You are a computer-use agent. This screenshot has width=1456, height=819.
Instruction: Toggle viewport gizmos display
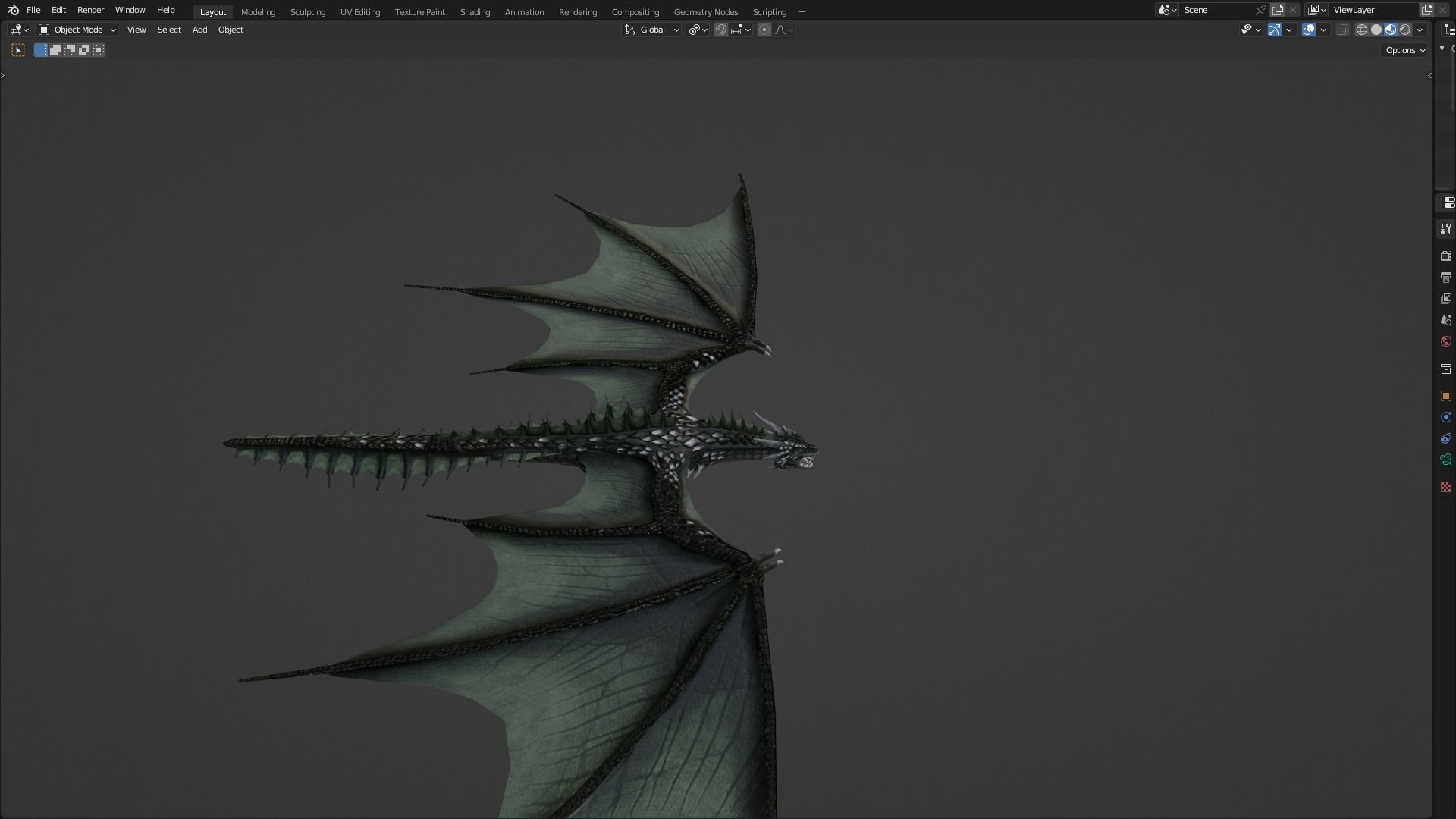point(1275,30)
